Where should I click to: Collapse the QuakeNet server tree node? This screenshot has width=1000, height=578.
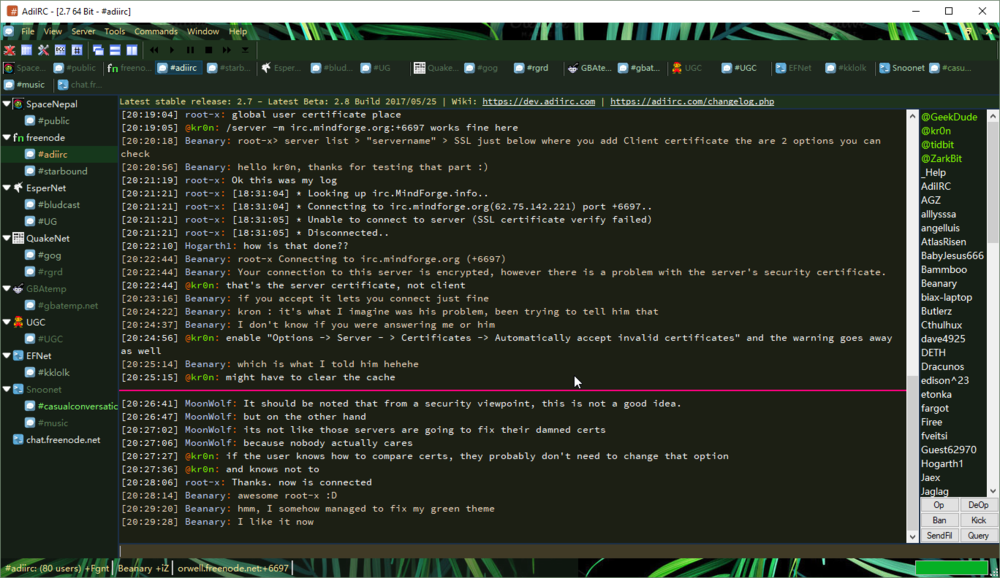7,238
